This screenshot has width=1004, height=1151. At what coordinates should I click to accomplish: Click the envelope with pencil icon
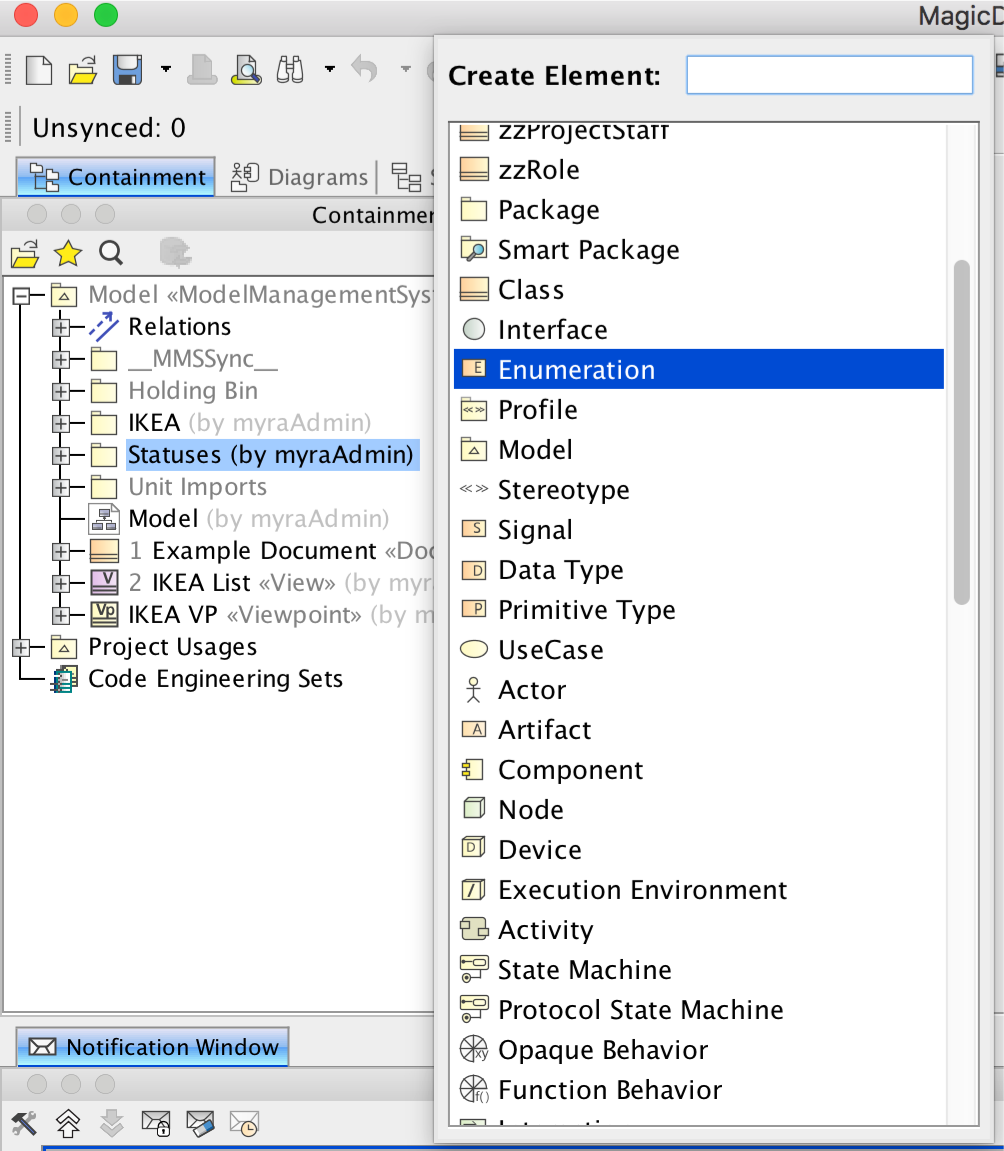[200, 1123]
